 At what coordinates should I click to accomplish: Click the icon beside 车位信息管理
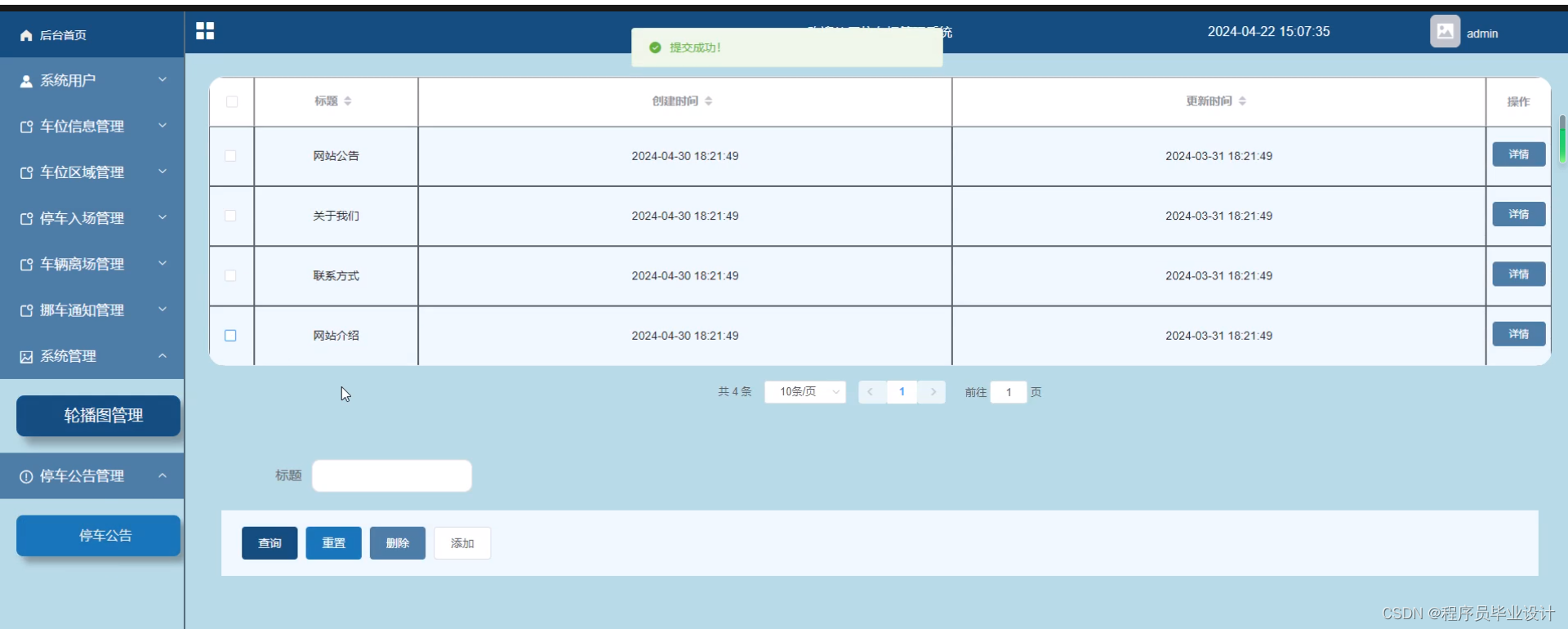pos(26,127)
